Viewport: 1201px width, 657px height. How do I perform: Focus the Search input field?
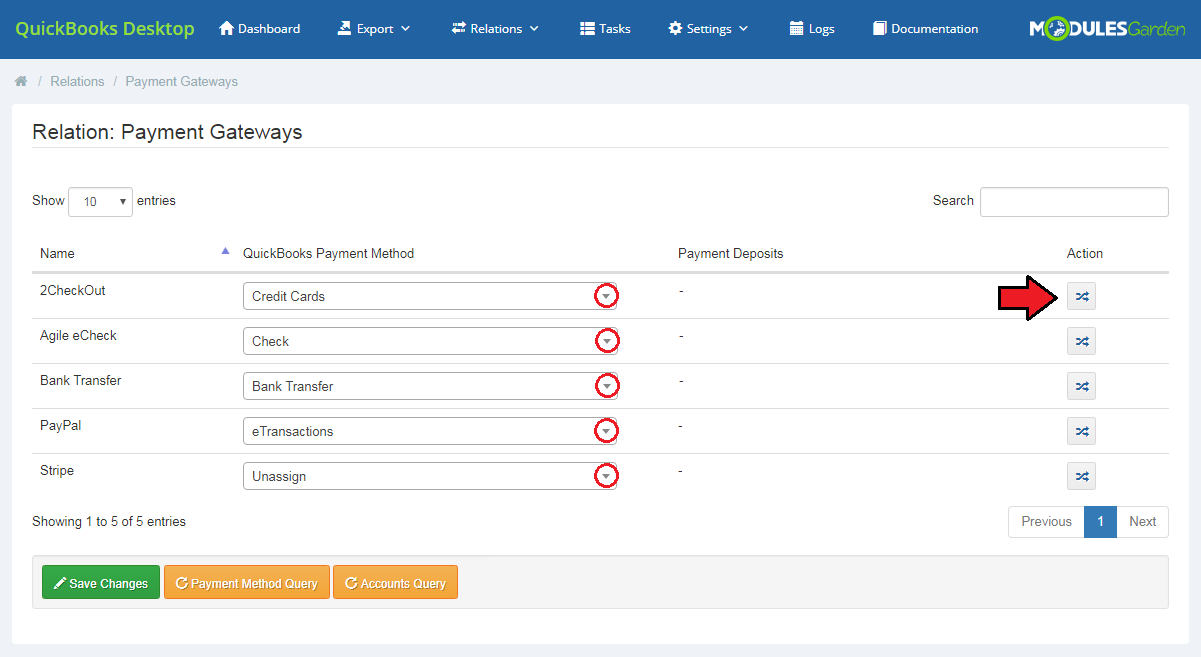pyautogui.click(x=1074, y=201)
